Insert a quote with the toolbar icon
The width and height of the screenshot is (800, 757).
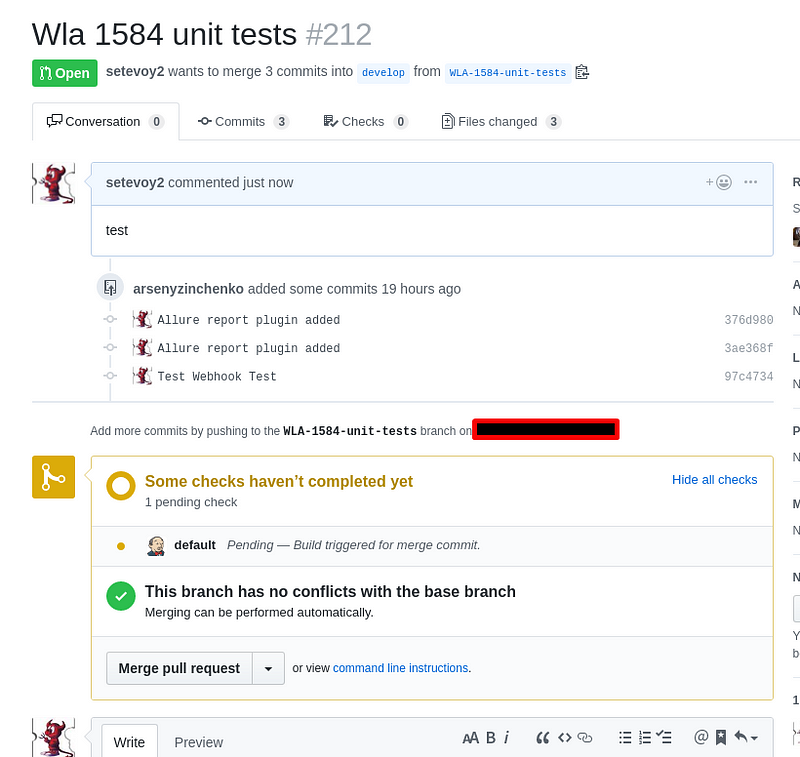(x=543, y=738)
